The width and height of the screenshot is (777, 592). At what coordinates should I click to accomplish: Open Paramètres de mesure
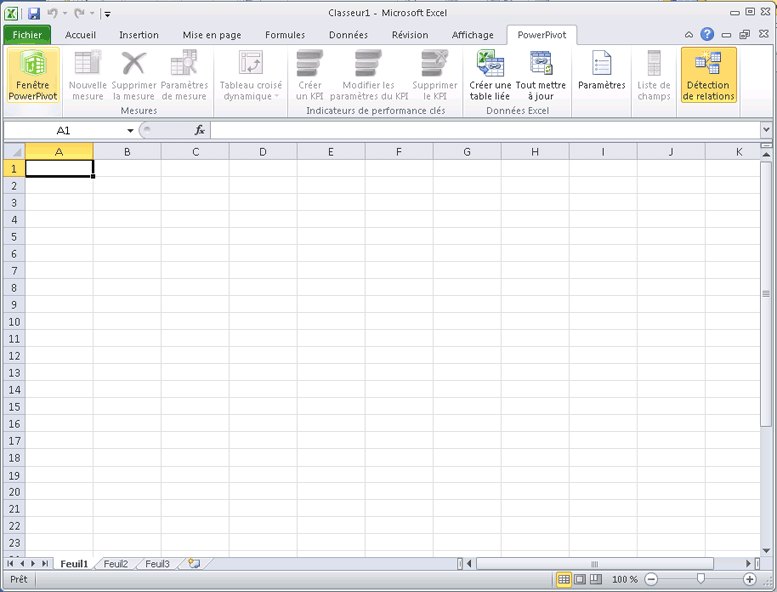click(184, 75)
